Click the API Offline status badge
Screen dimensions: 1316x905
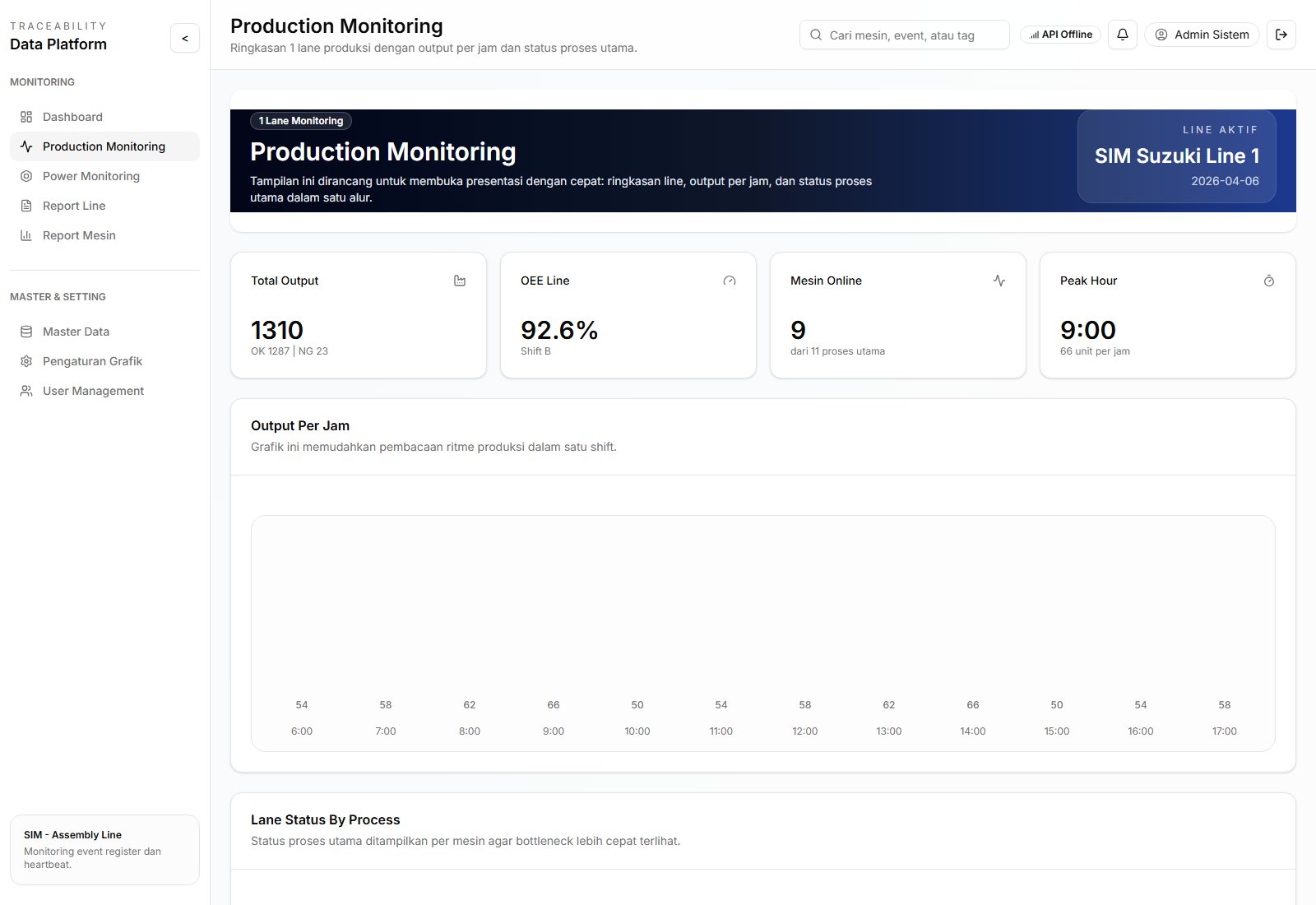click(x=1060, y=35)
